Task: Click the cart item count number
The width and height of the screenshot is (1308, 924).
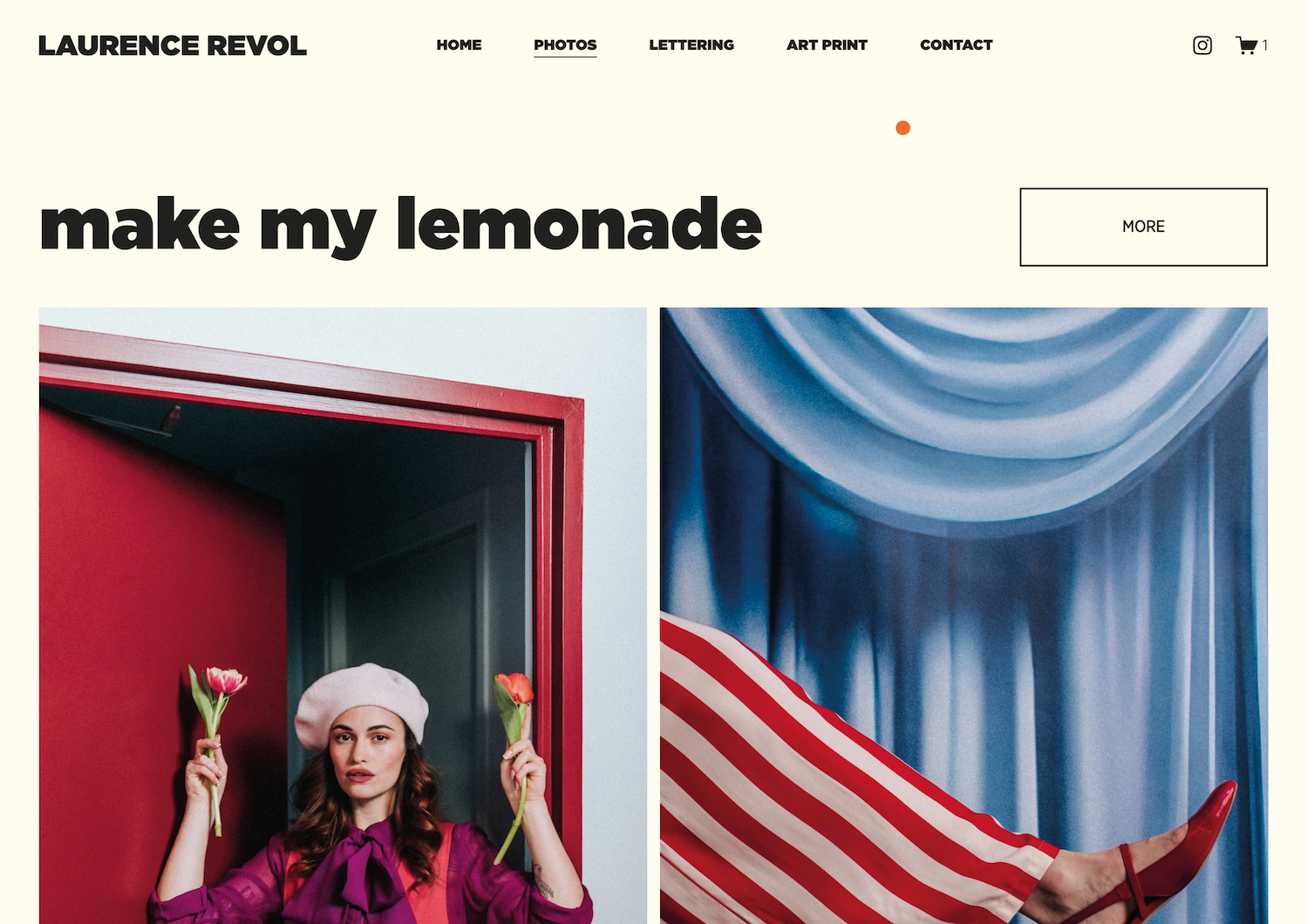Action: pos(1264,45)
